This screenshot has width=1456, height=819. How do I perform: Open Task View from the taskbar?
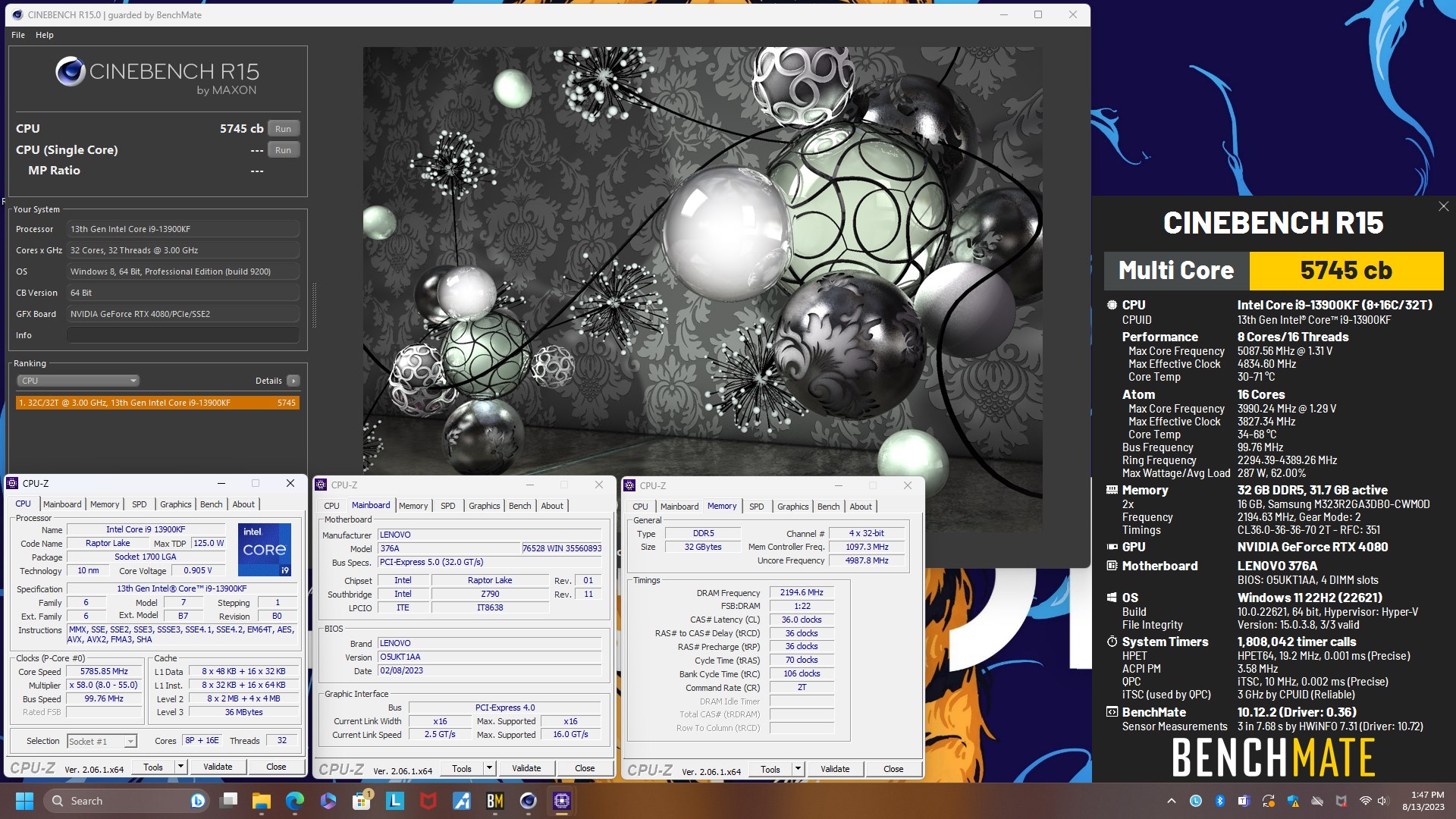228,801
